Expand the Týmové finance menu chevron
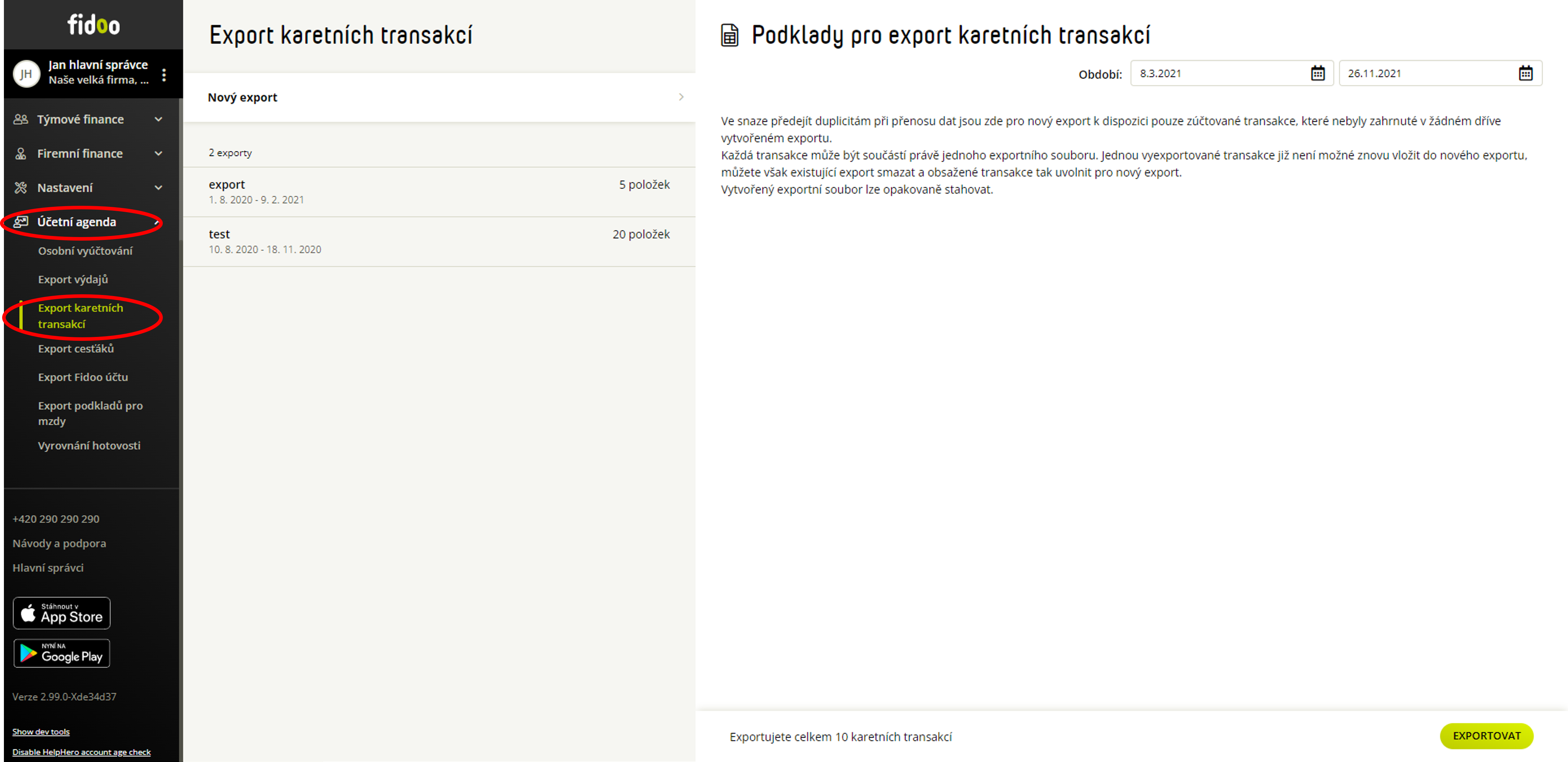Screen dimensions: 1568x762 pyautogui.click(x=159, y=119)
